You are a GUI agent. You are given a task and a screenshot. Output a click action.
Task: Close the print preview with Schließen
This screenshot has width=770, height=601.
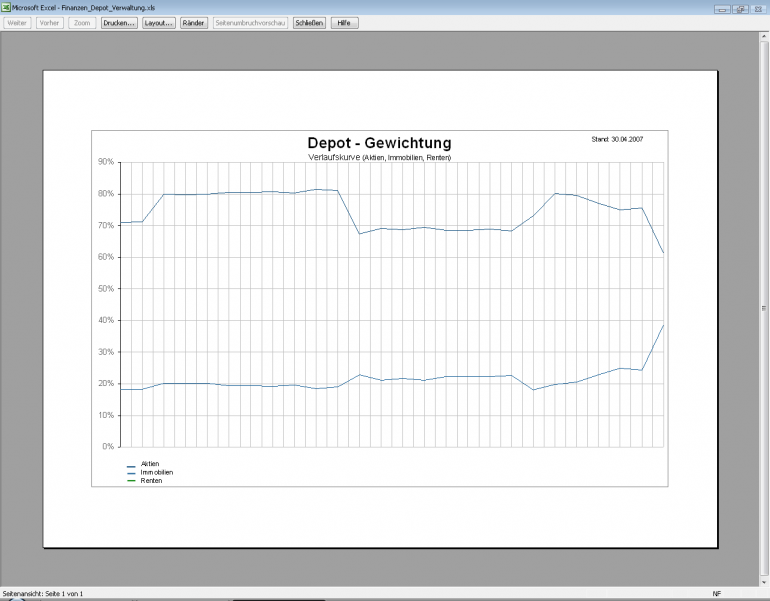pyautogui.click(x=309, y=22)
